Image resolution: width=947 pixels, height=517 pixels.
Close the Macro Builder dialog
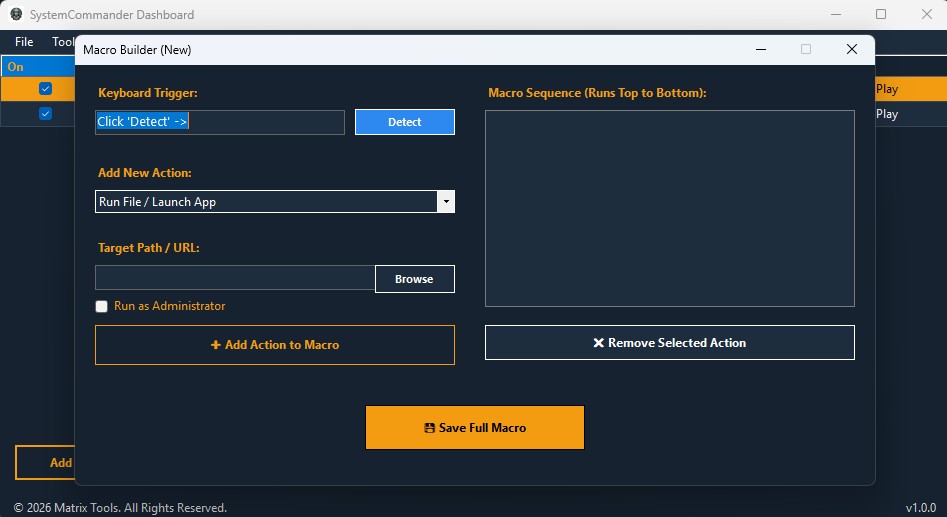pos(852,50)
